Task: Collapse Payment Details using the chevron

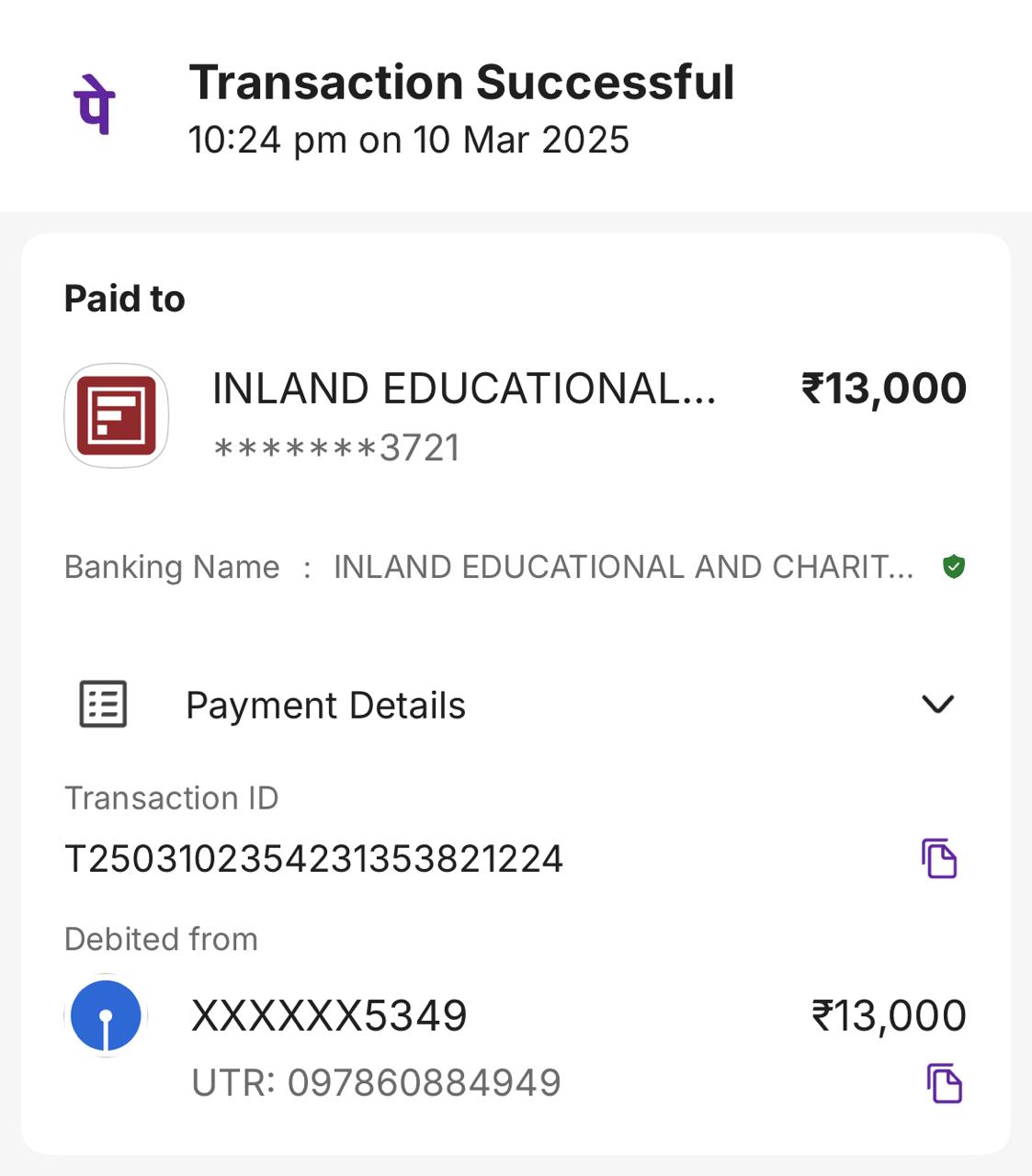Action: (x=937, y=705)
